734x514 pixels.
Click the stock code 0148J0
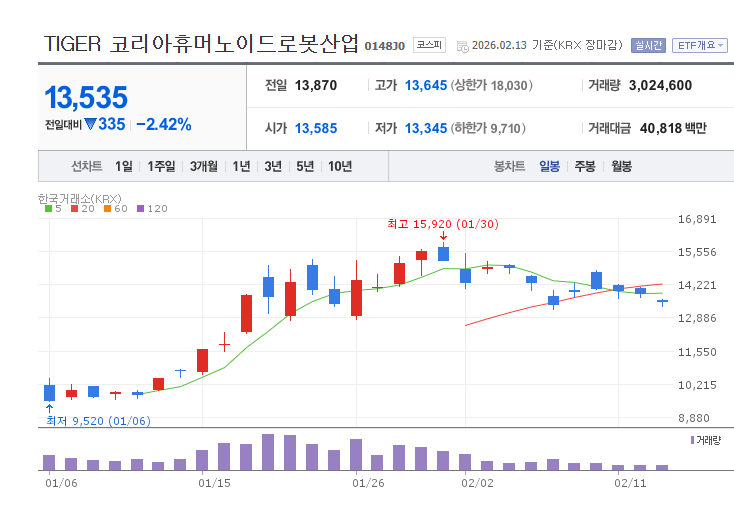click(385, 46)
